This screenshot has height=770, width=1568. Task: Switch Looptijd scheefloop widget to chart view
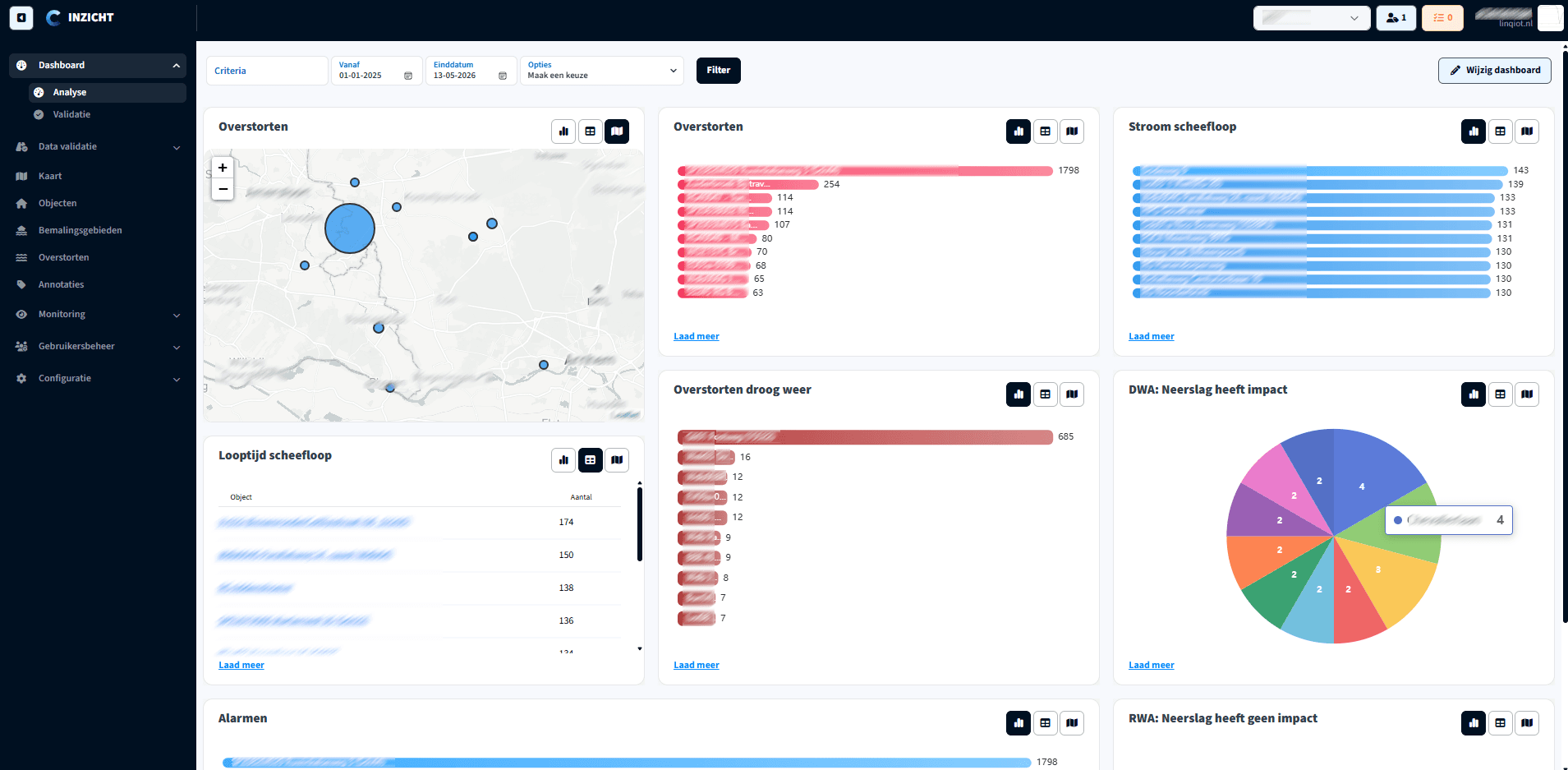pyautogui.click(x=563, y=460)
